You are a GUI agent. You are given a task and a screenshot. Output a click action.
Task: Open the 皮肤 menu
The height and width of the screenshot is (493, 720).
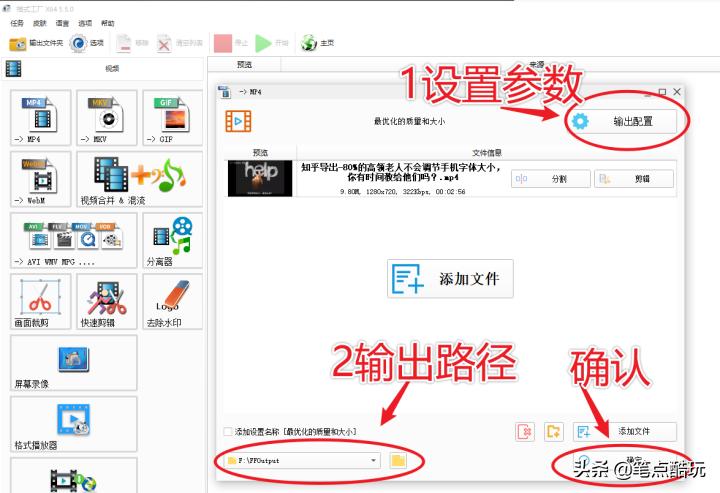(39, 23)
